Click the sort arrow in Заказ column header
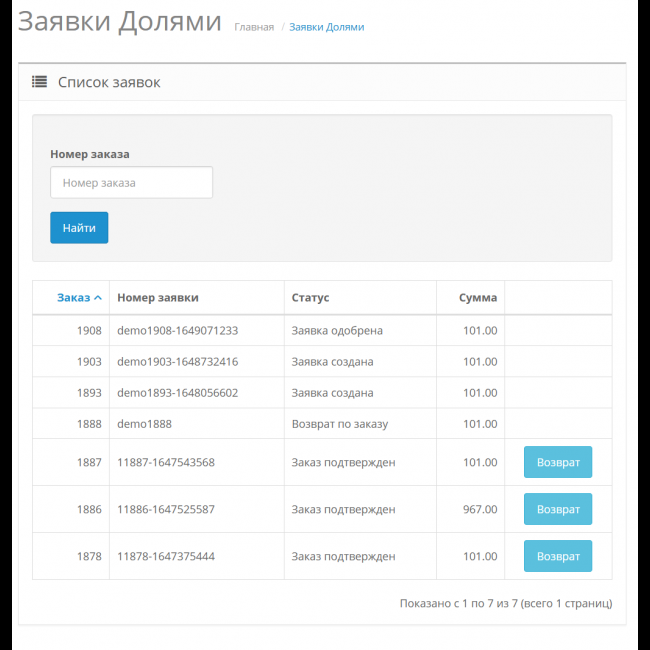The width and height of the screenshot is (650, 650). point(97,298)
